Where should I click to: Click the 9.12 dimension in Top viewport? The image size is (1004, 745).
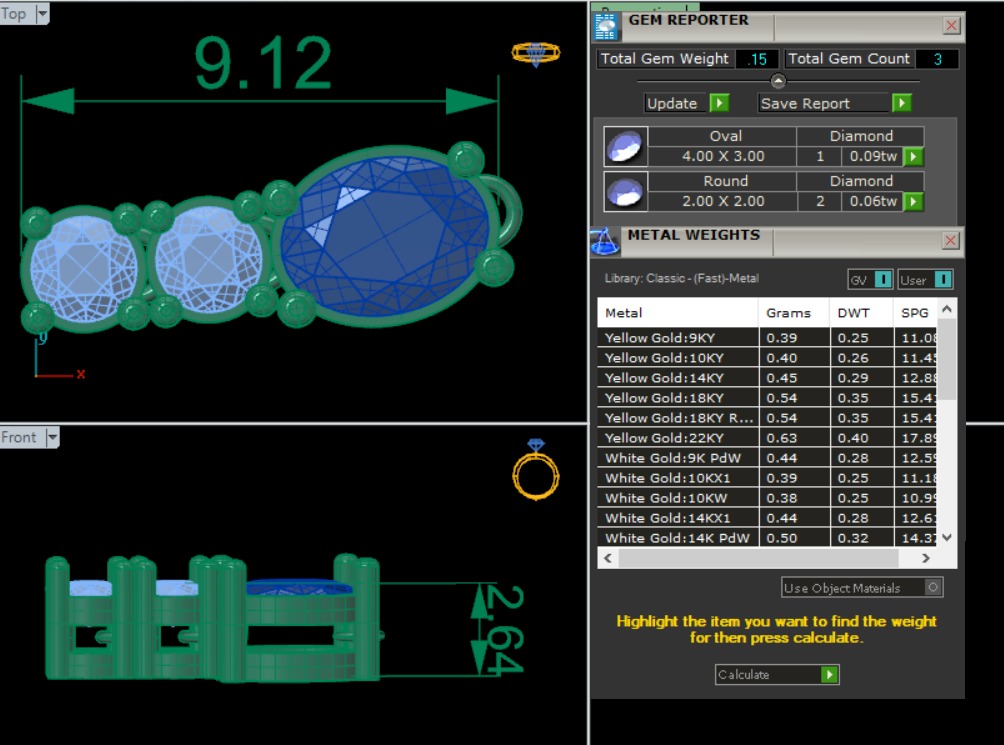click(263, 63)
